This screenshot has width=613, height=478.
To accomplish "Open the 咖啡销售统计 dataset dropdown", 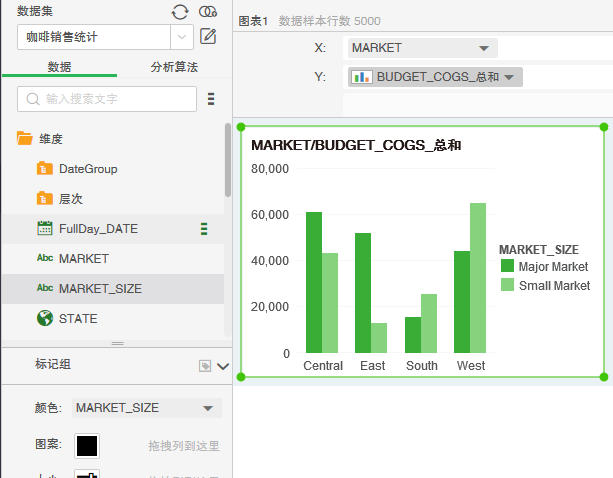I will (182, 37).
